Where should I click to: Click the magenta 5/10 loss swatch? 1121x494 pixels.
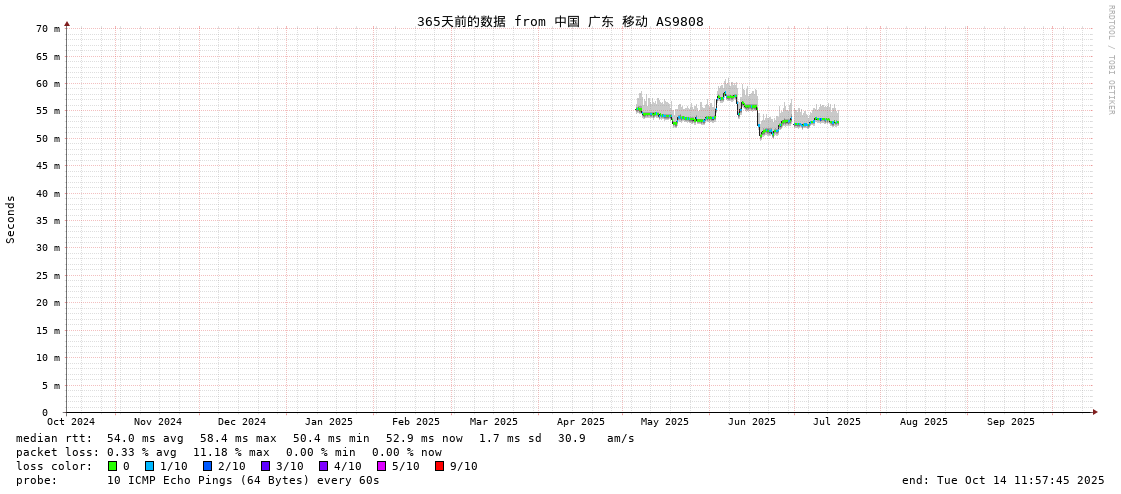[x=381, y=466]
